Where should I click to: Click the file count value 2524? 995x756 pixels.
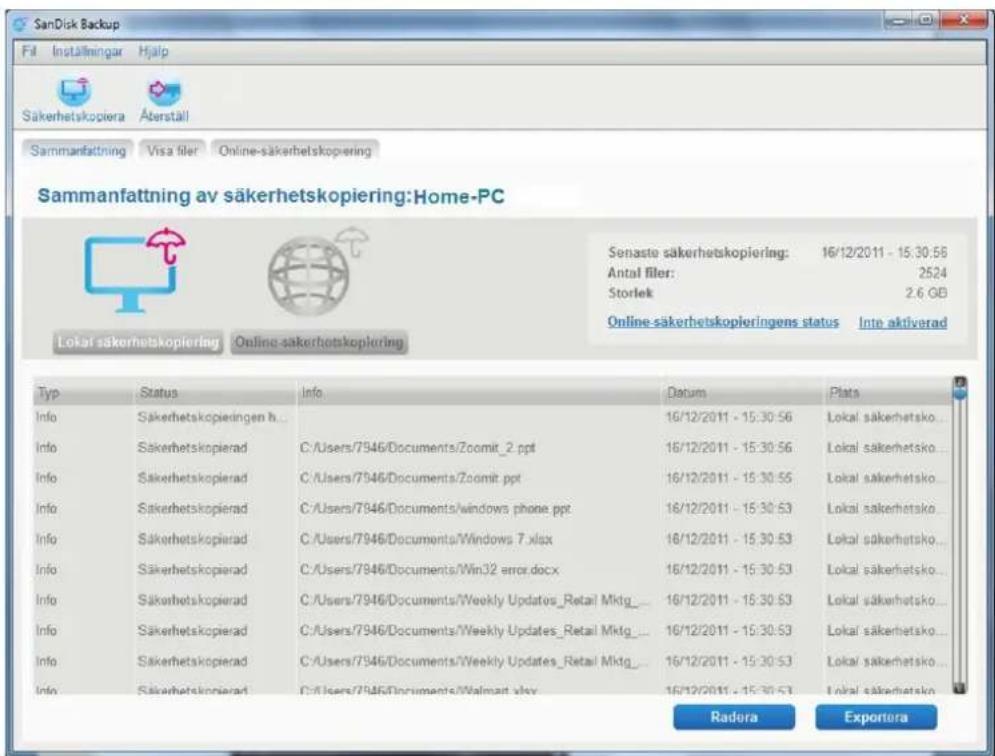(932, 273)
